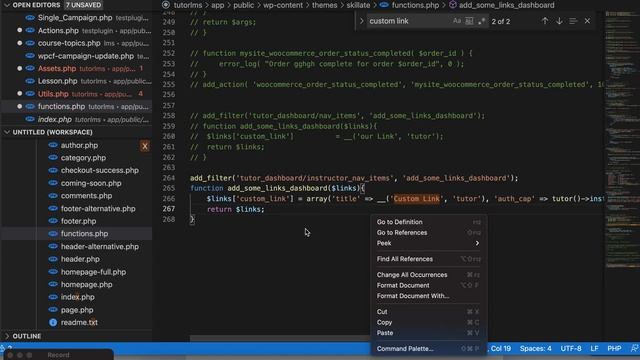Choose Paste from context menu
The image size is (640, 360).
[x=429, y=333]
